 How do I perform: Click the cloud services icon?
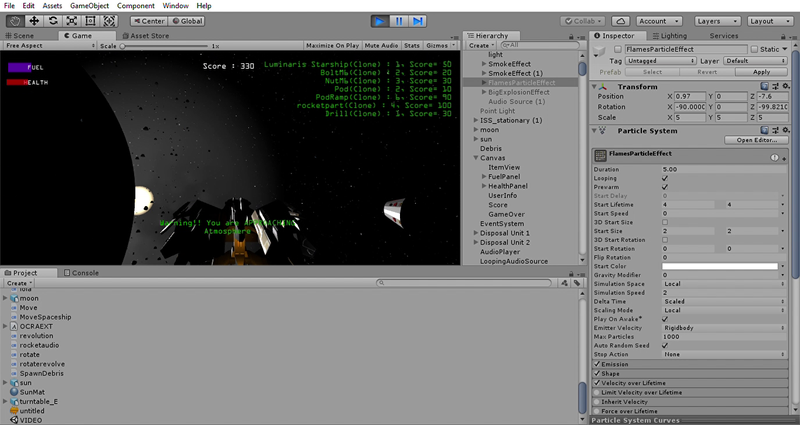[x=621, y=20]
